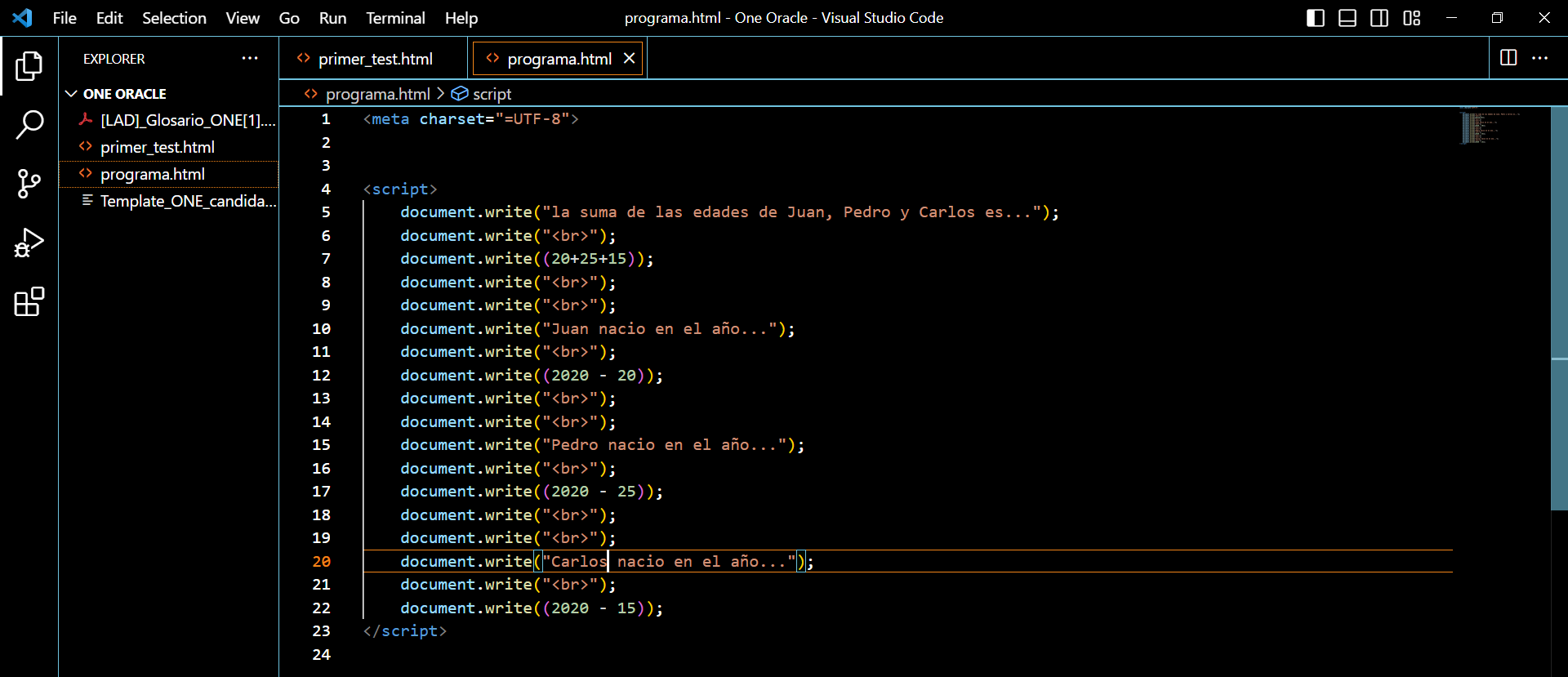Open the File menu

tap(65, 18)
